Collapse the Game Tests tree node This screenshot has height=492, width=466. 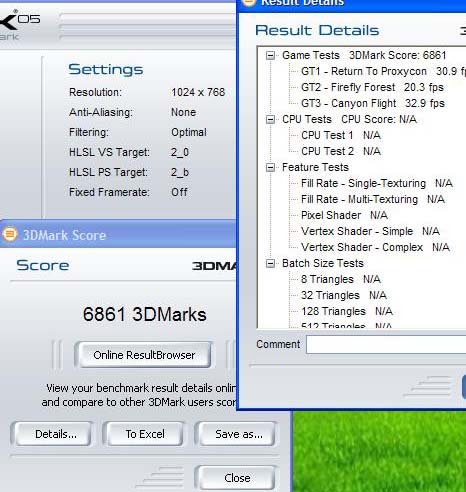[x=271, y=55]
